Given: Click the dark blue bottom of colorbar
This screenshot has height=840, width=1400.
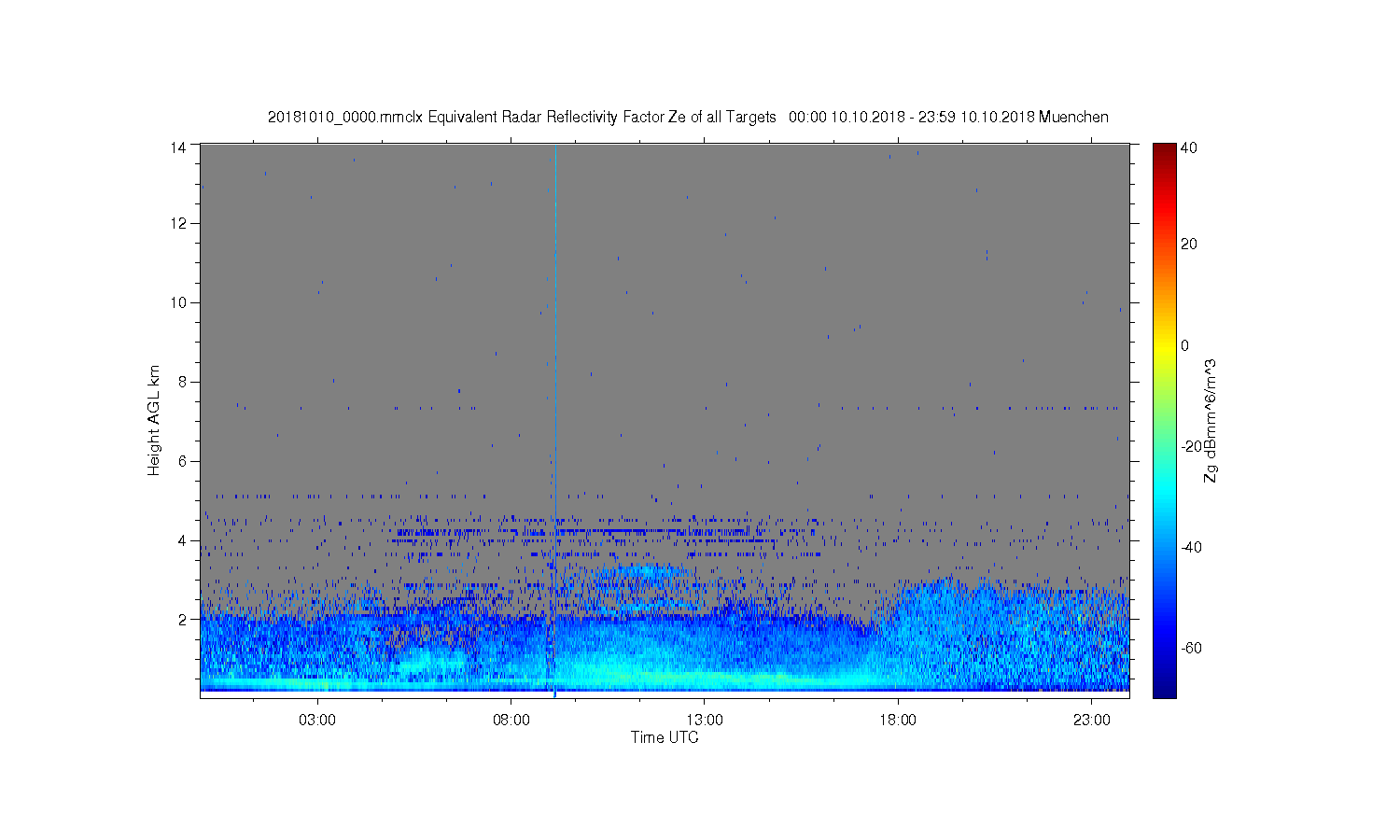Looking at the screenshot, I should 1164,689.
